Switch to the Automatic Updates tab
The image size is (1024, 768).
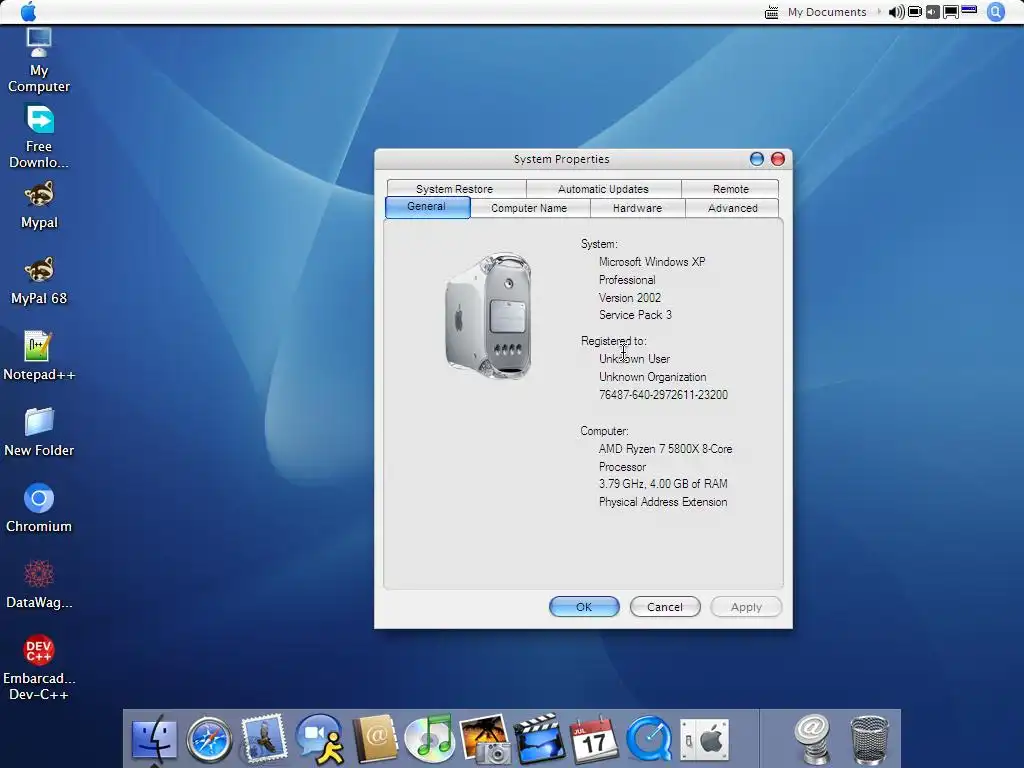point(603,189)
